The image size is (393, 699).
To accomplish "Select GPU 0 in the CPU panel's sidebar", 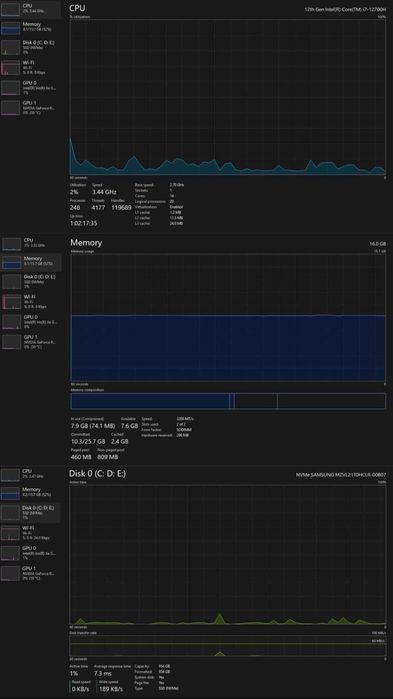I will click(30, 87).
